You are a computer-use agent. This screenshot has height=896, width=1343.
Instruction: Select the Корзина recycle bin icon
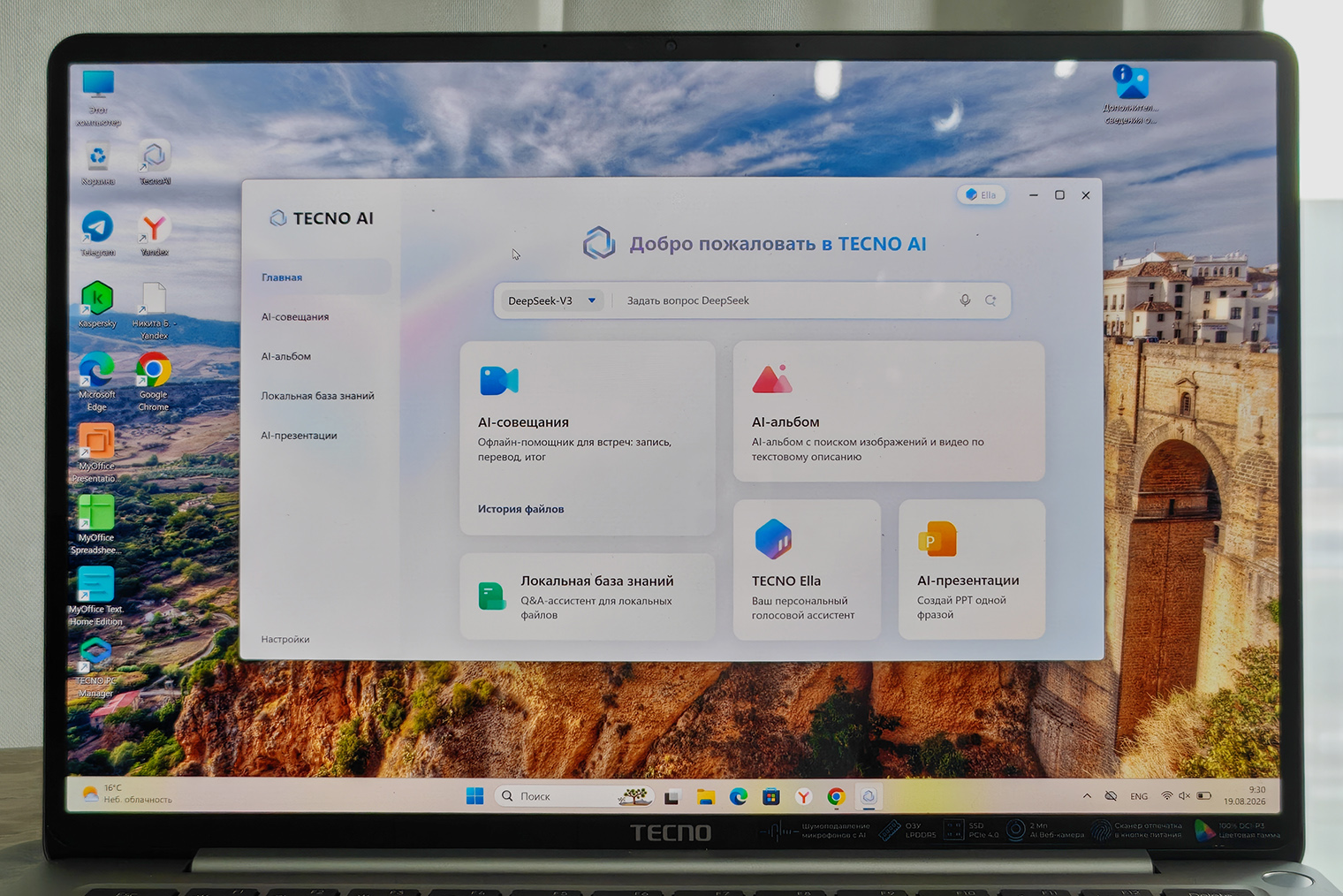pyautogui.click(x=98, y=163)
